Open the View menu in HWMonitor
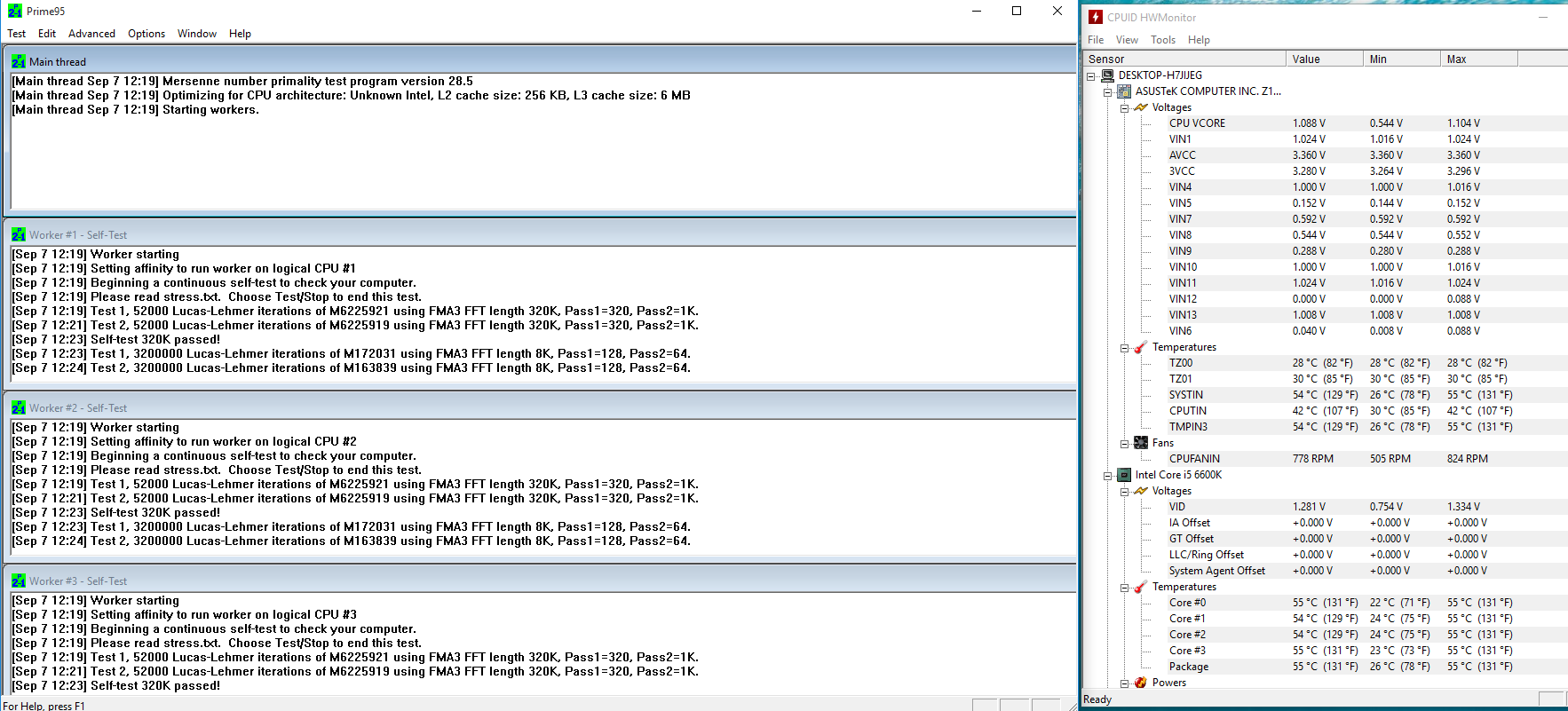The width and height of the screenshot is (1568, 711). [1127, 40]
